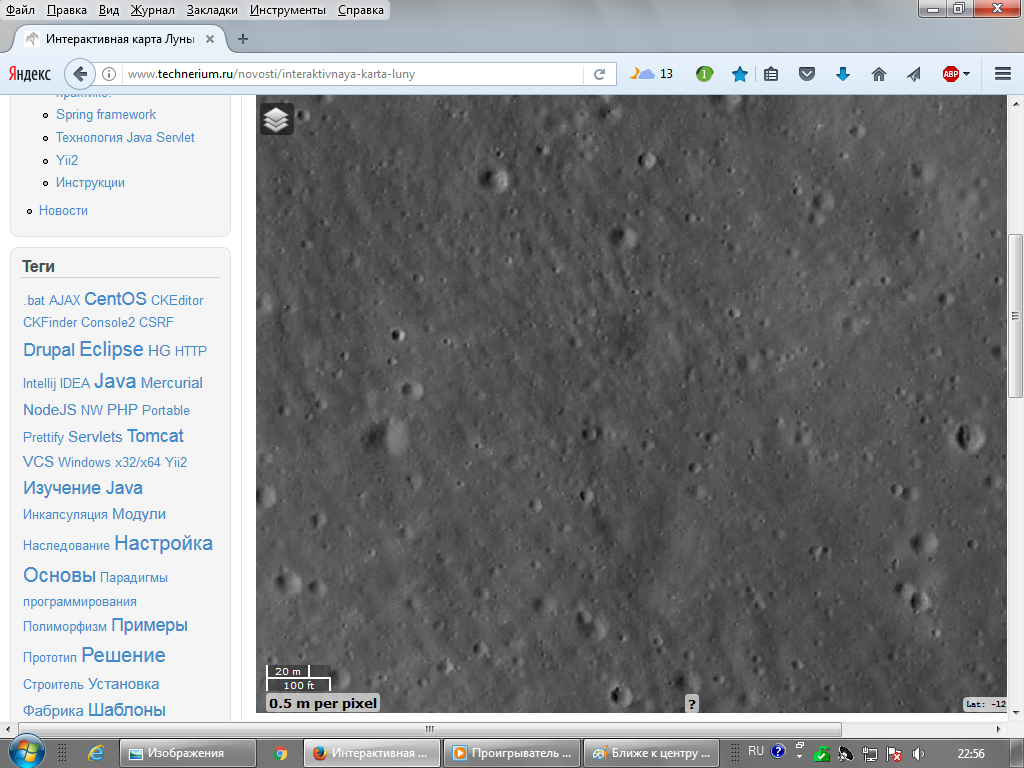Launch Internet Explorer from taskbar
1024x768 pixels.
(96, 753)
